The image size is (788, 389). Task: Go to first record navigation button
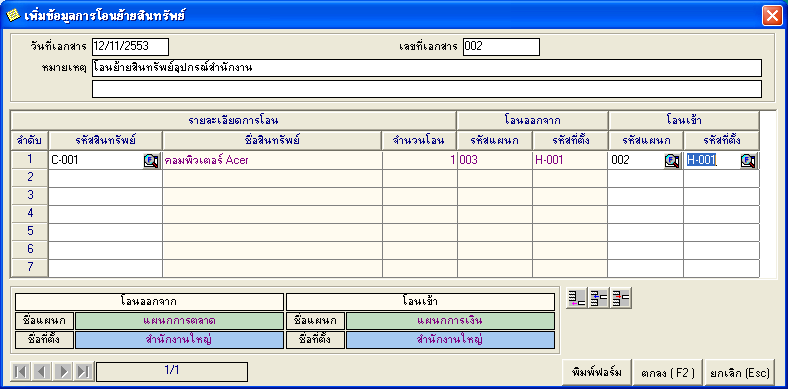(21, 372)
